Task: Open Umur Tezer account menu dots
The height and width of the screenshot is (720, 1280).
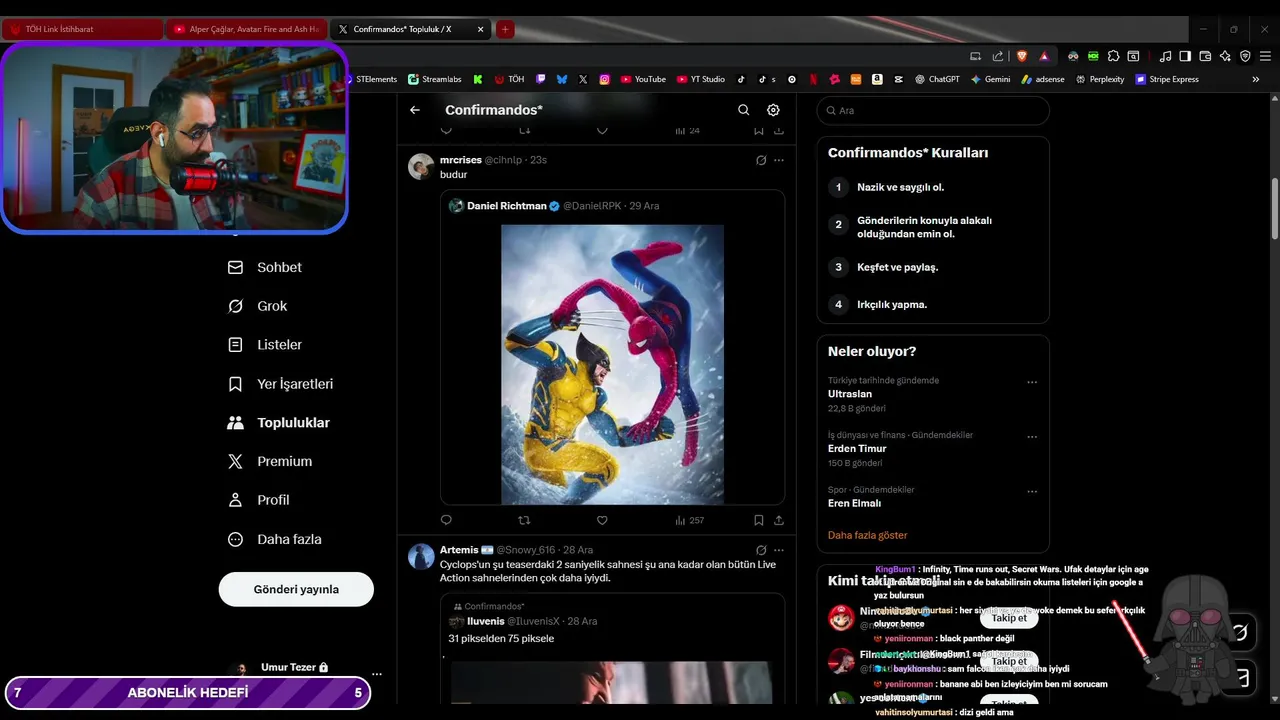Action: point(376,674)
